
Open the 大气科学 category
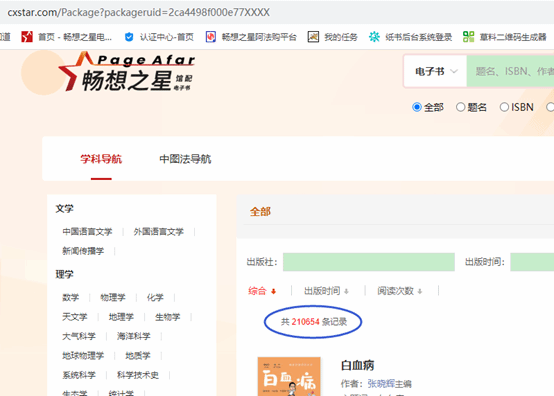coord(79,336)
